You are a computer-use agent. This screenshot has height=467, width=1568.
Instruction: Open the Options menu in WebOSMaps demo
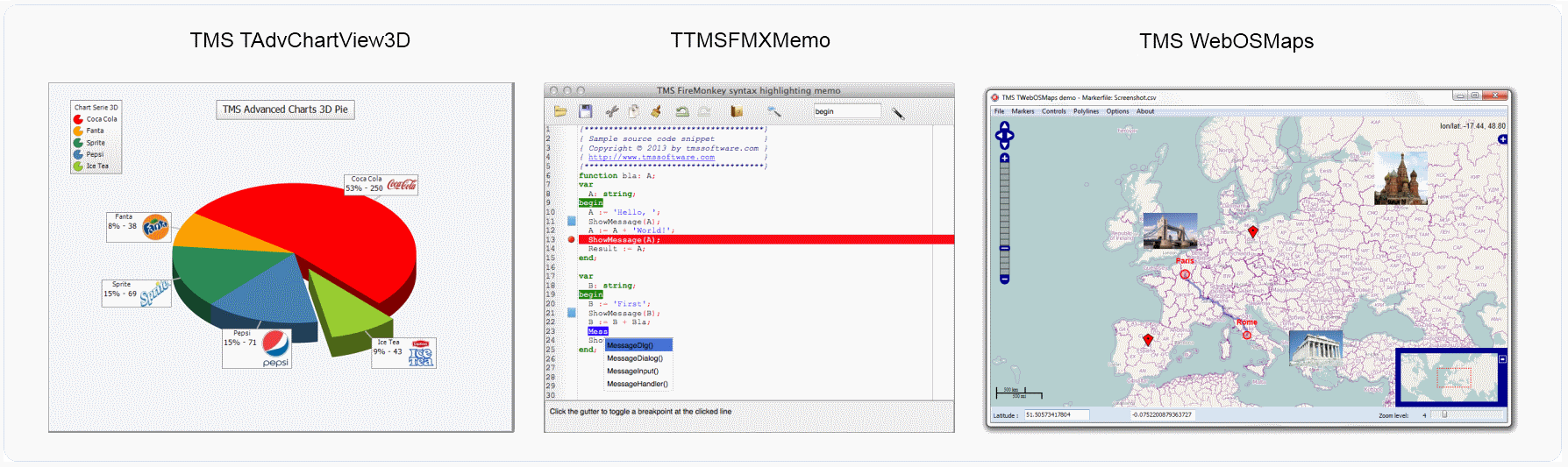click(1117, 111)
